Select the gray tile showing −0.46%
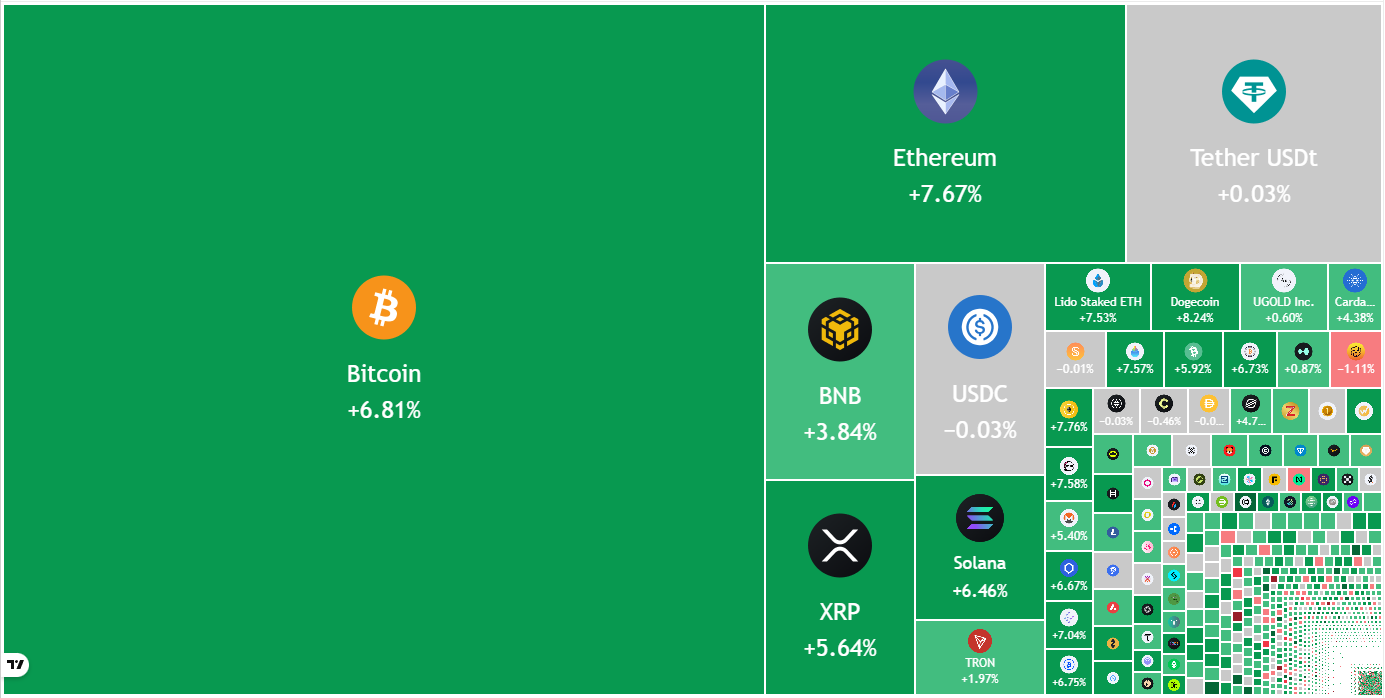Screen dimensions: 1385x698 click(1163, 412)
